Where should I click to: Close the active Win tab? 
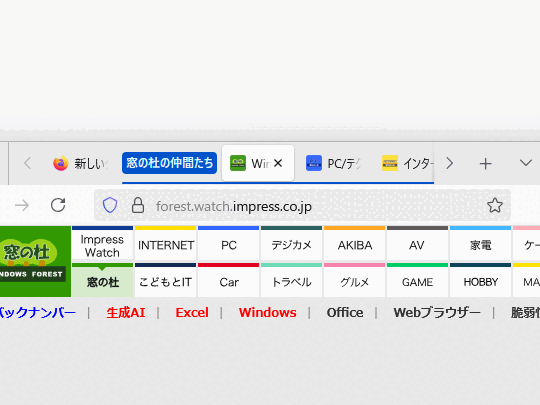click(x=278, y=163)
